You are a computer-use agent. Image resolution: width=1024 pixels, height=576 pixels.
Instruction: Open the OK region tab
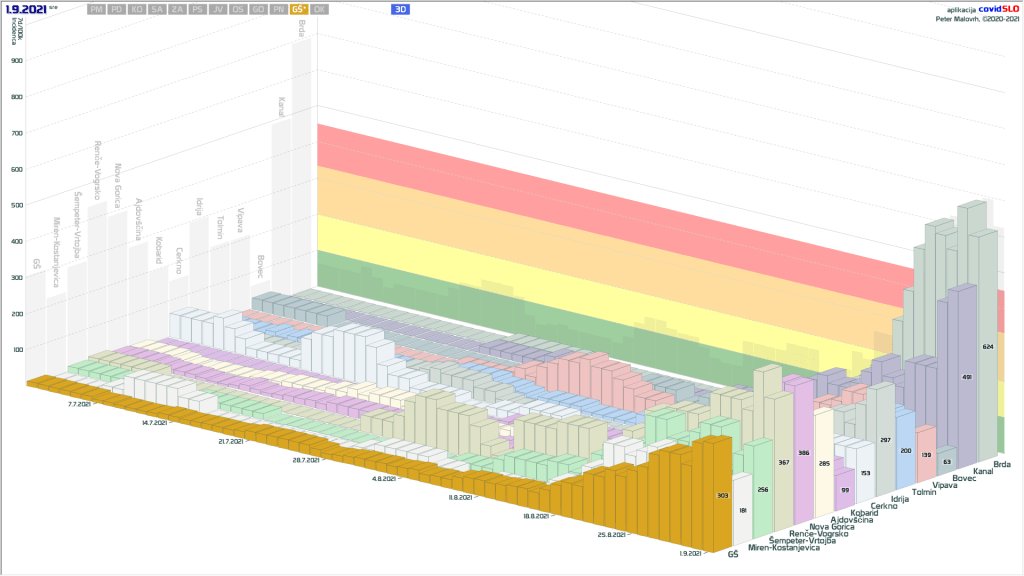319,9
